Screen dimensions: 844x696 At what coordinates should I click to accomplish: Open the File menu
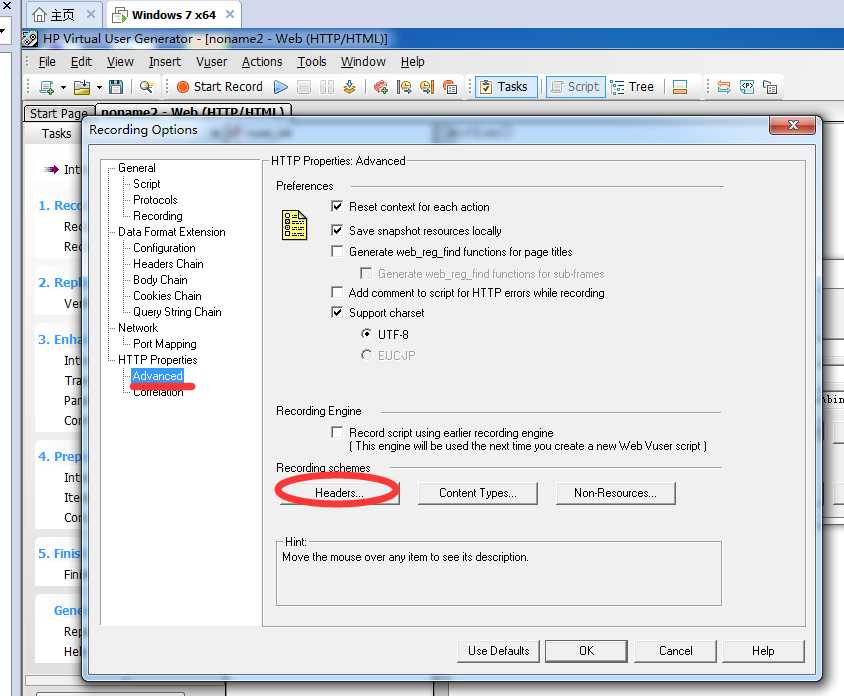(x=47, y=62)
